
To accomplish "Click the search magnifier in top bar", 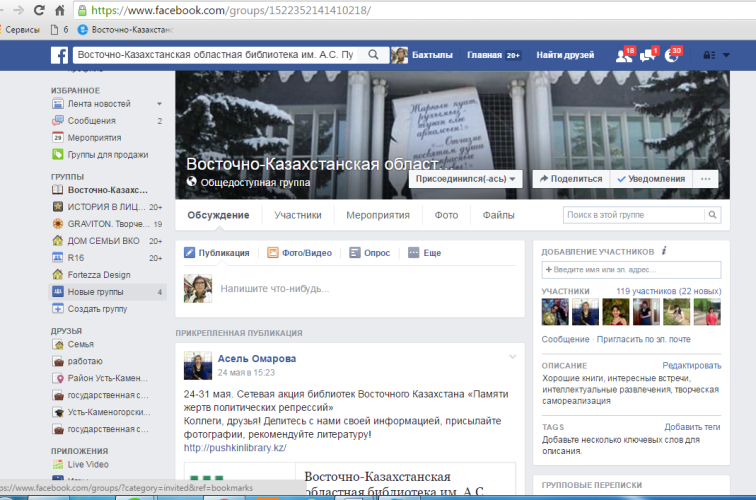I will 373,54.
